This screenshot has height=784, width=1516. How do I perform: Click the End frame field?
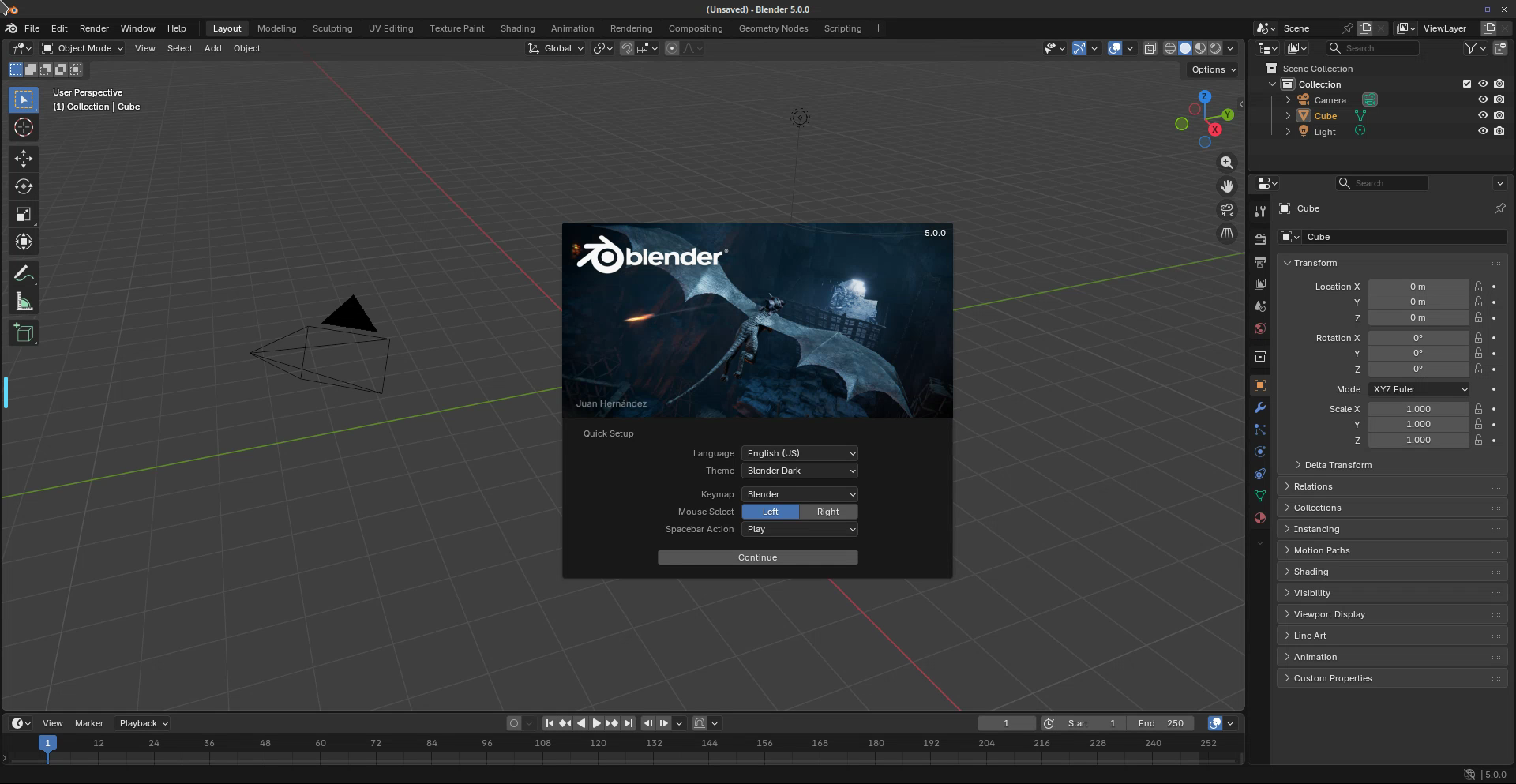[x=1161, y=723]
